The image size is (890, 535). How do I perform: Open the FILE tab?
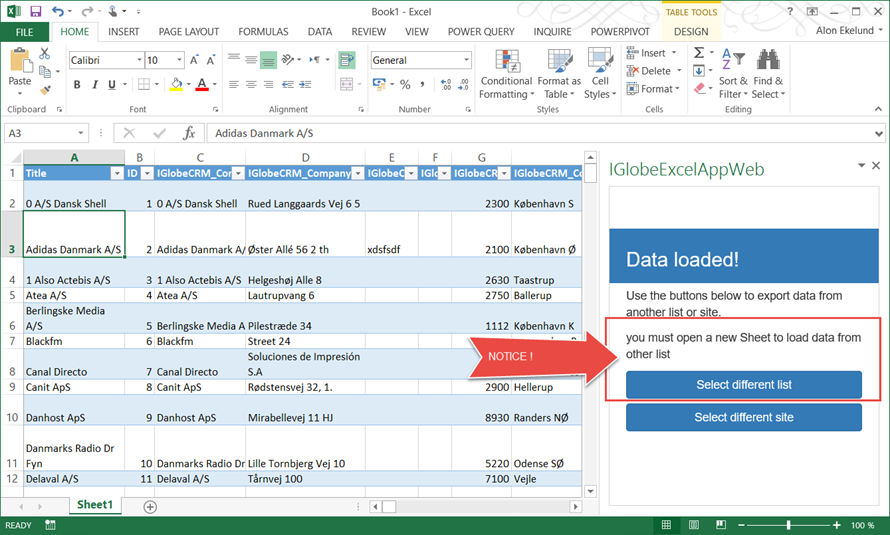click(x=24, y=32)
